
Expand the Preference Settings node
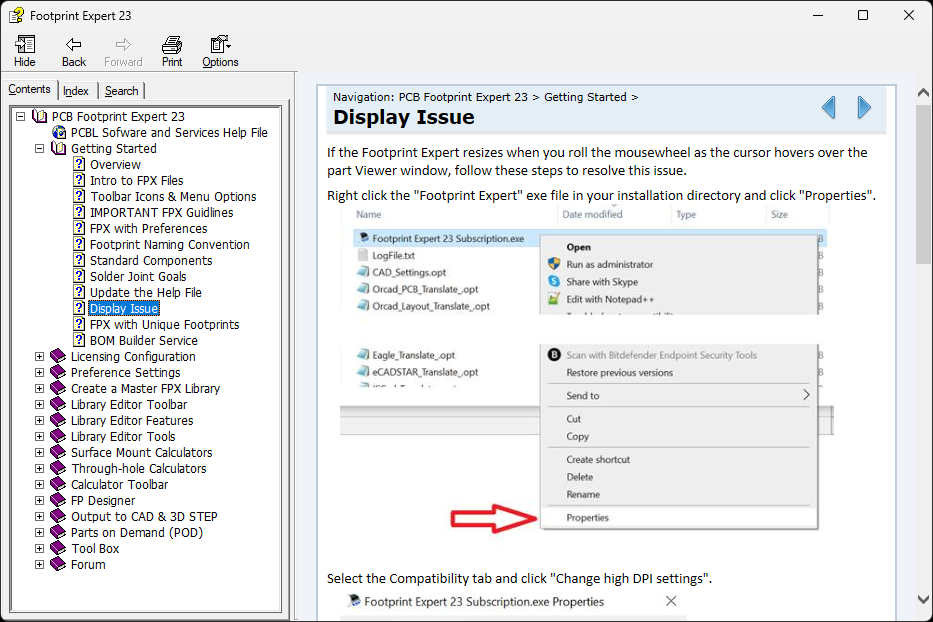coord(39,373)
